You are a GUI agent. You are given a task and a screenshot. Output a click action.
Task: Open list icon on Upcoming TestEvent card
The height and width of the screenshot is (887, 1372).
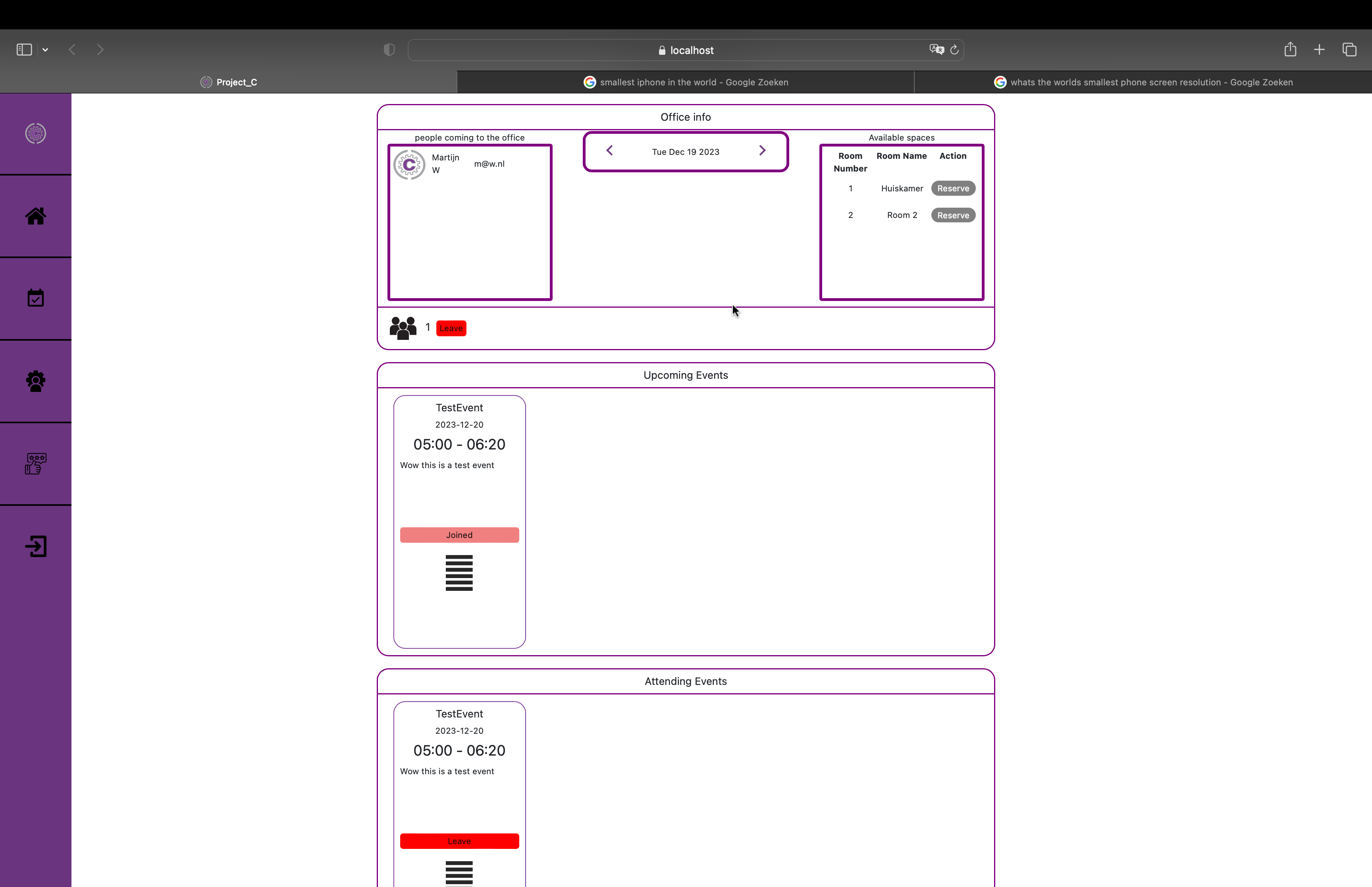[459, 573]
